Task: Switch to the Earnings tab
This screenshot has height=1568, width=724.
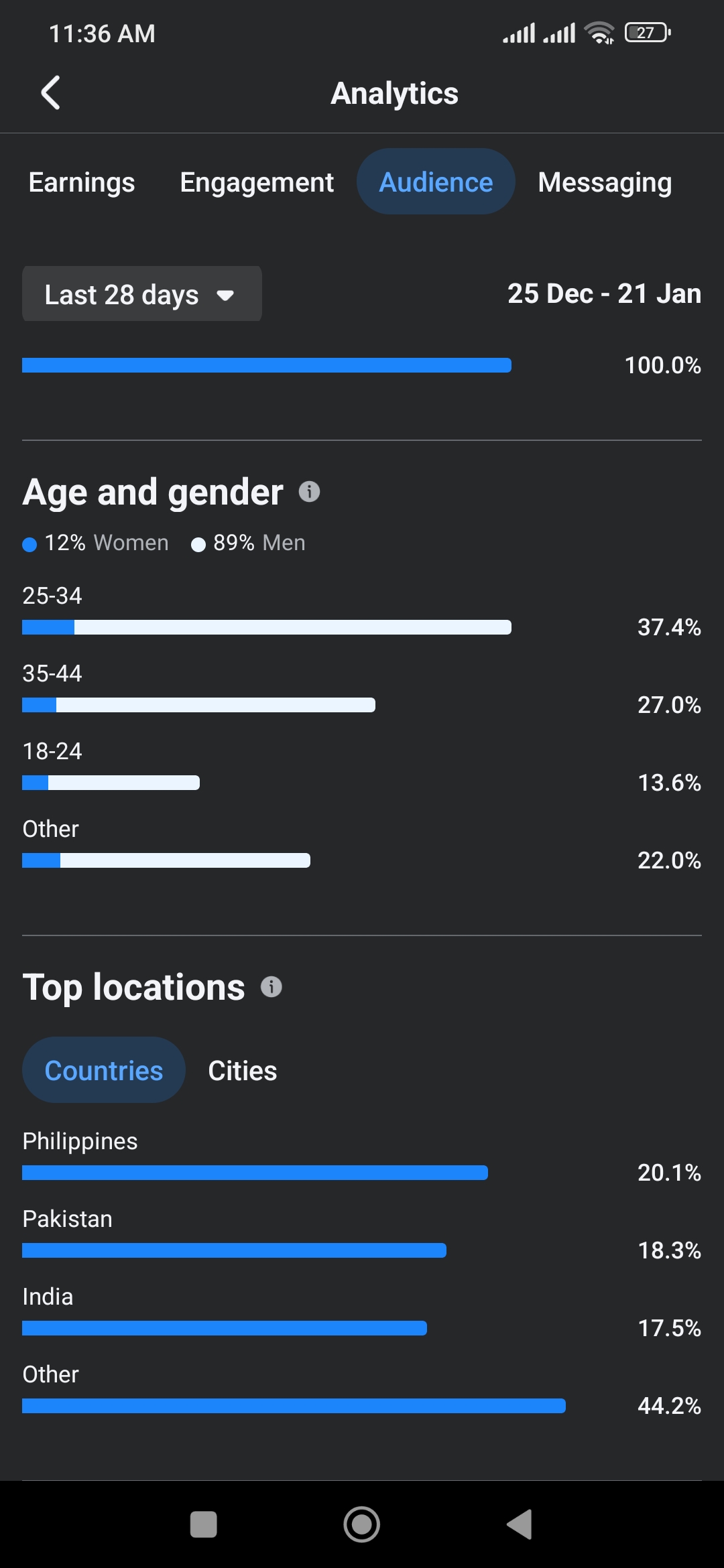Action: [x=82, y=182]
